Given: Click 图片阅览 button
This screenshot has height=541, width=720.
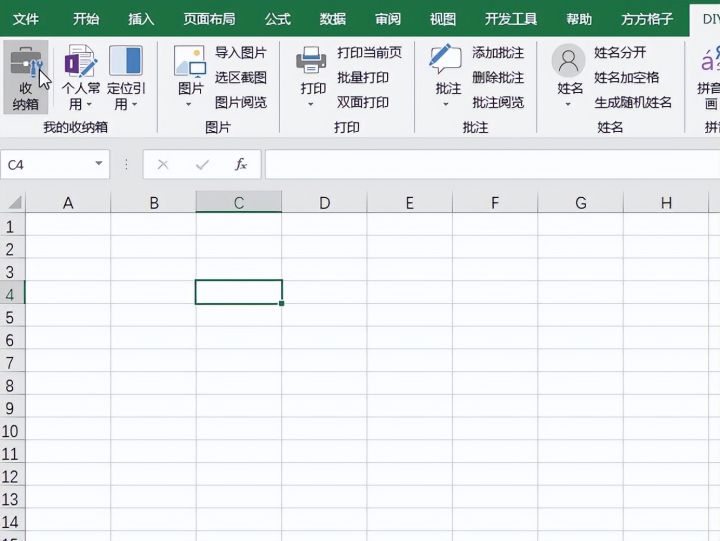Looking at the screenshot, I should 241,102.
